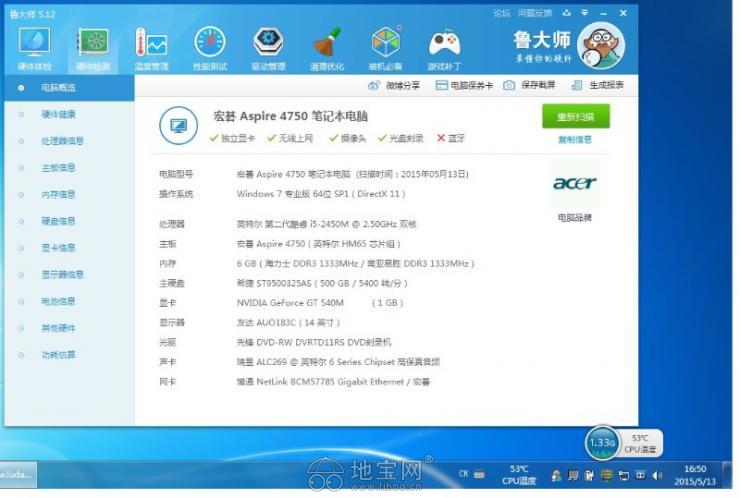Screen dimensions: 740x498
Task: Click the partly visible taskbar app button
Action: click(x=18, y=475)
